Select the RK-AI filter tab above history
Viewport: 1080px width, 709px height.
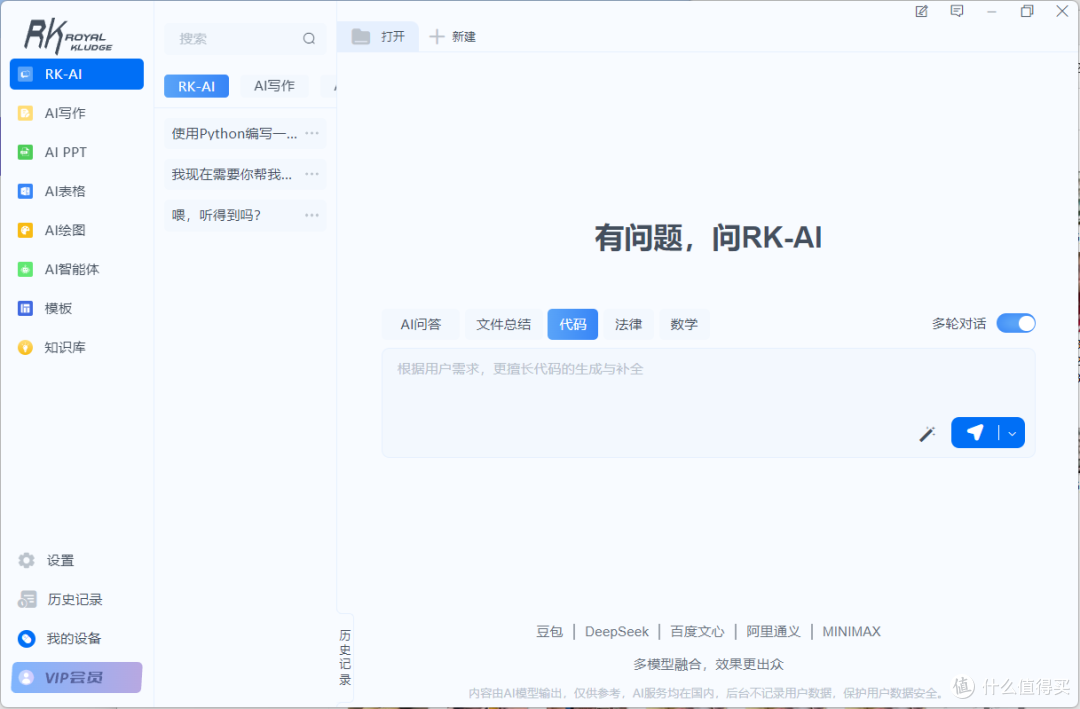click(x=196, y=86)
